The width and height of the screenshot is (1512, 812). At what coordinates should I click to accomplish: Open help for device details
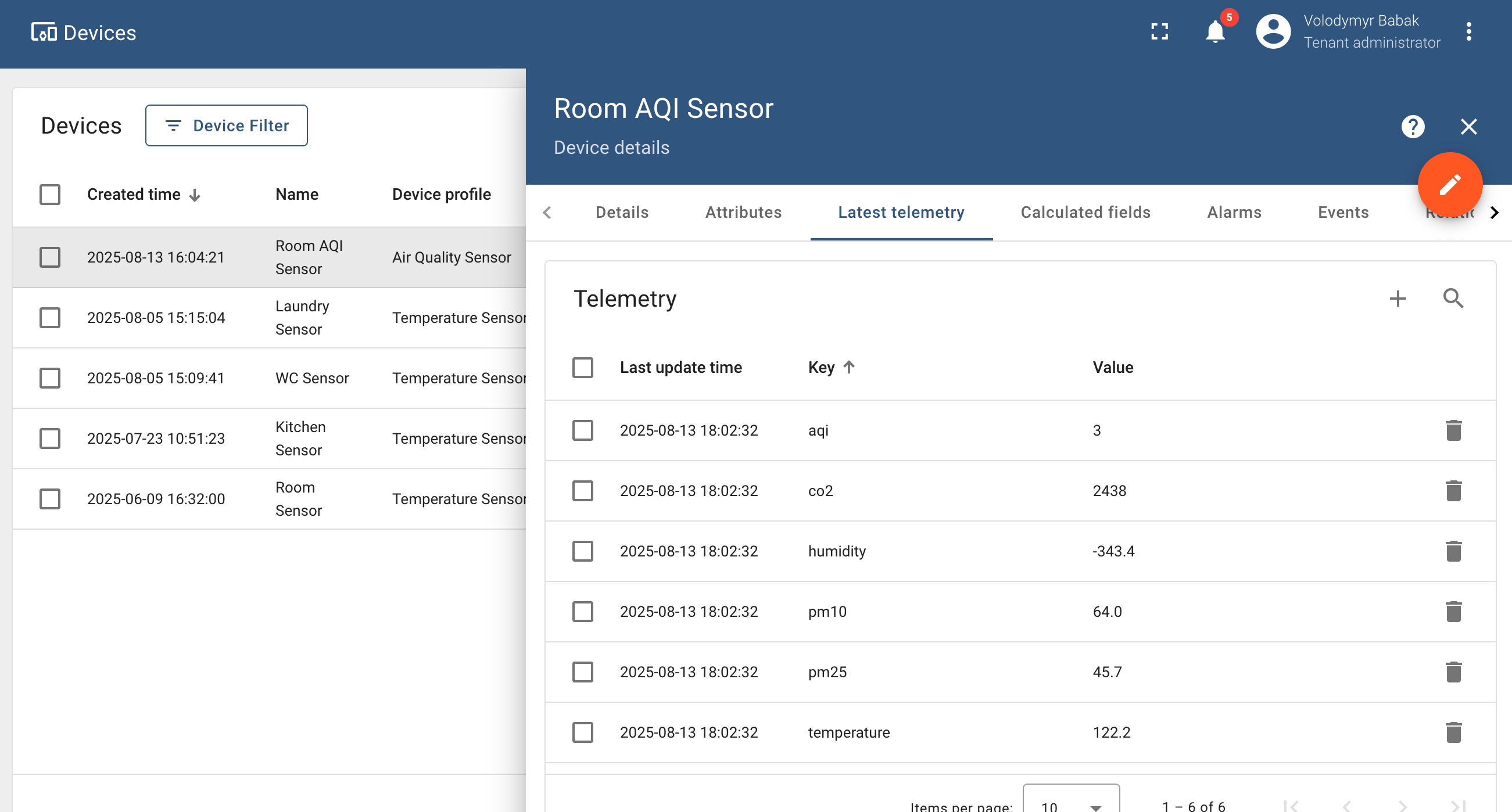[x=1413, y=127]
